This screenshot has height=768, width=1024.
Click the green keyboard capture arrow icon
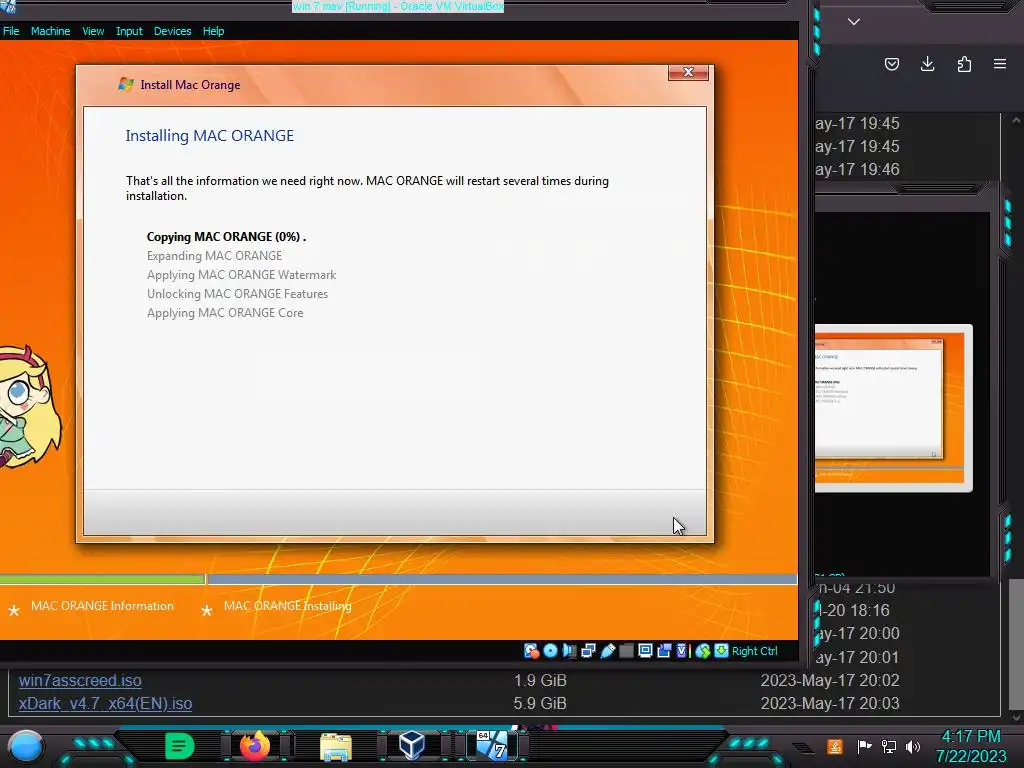tap(721, 650)
